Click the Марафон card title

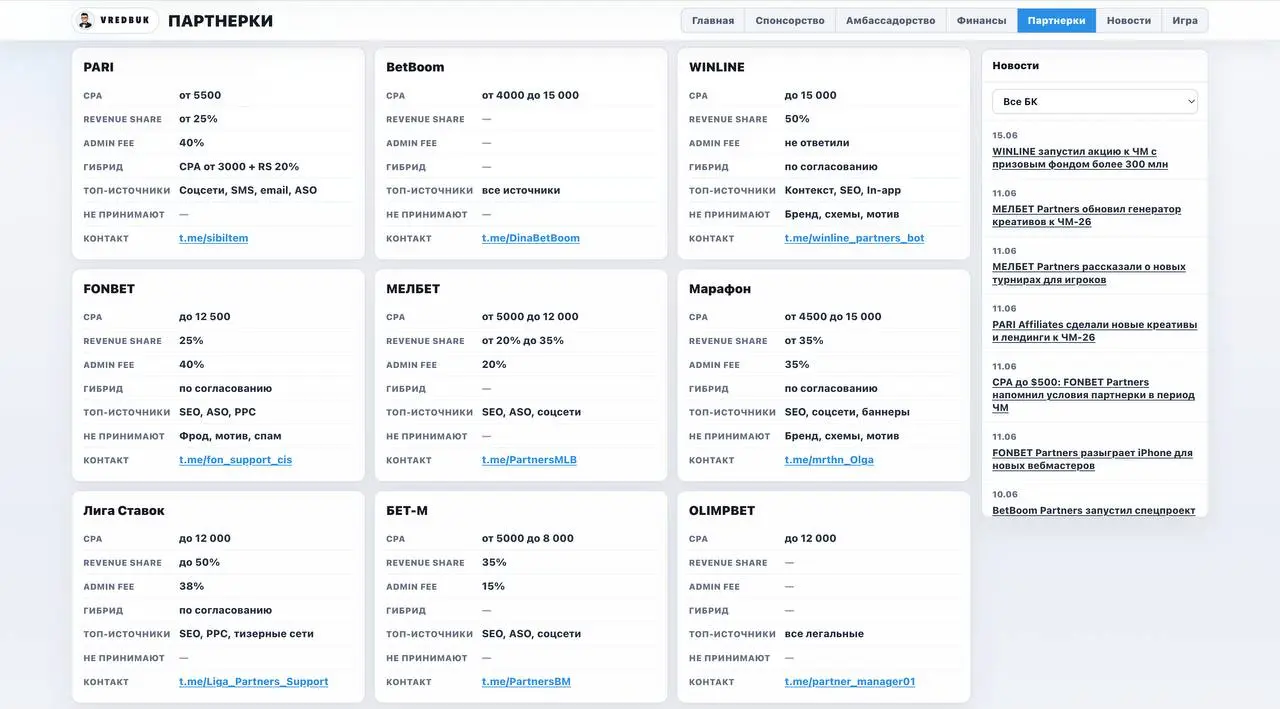[720, 289]
